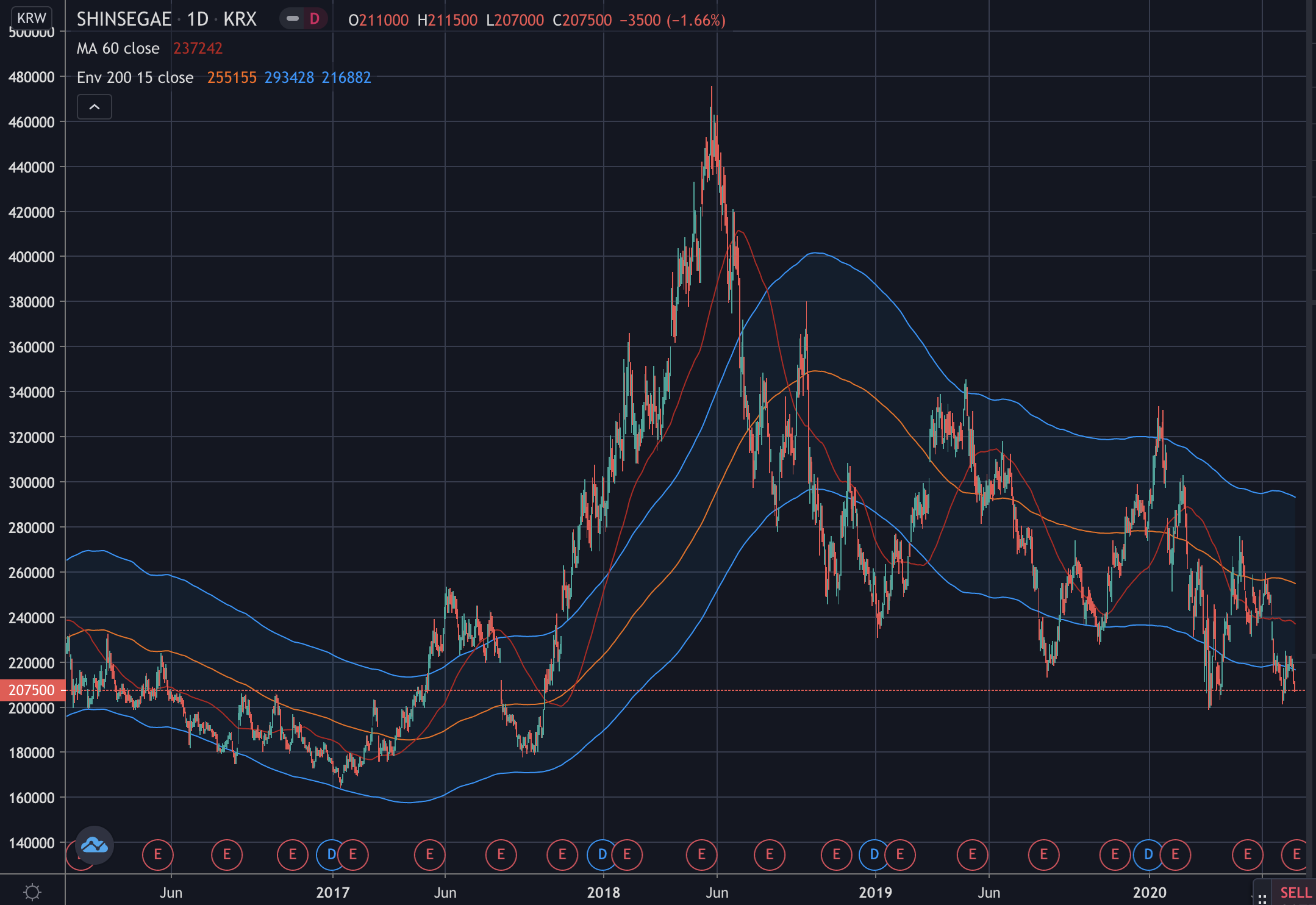
Task: Click the 2019 label on time axis
Action: [x=875, y=892]
